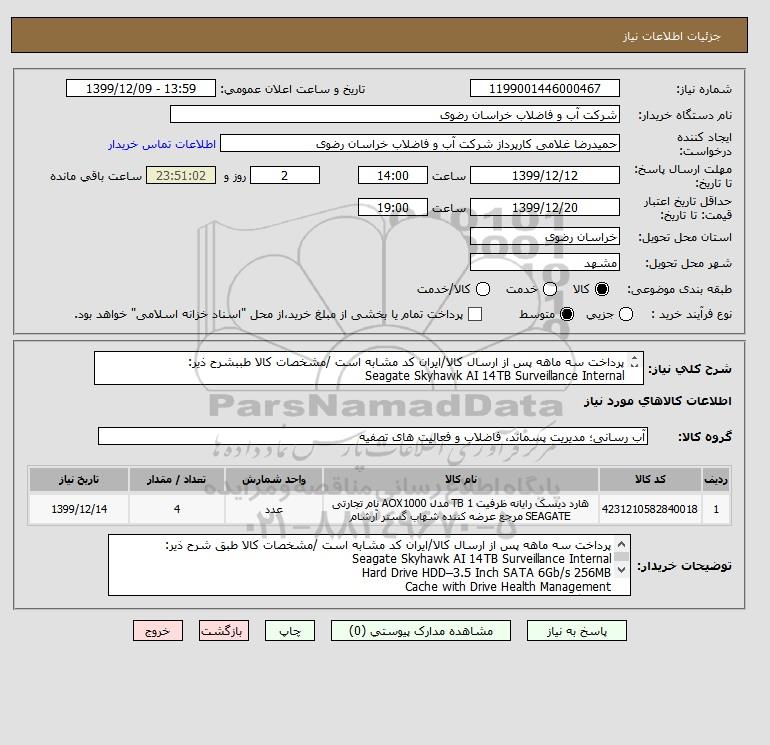Click the اطلاعات کالاهای مورد نیاز heading

click(658, 401)
